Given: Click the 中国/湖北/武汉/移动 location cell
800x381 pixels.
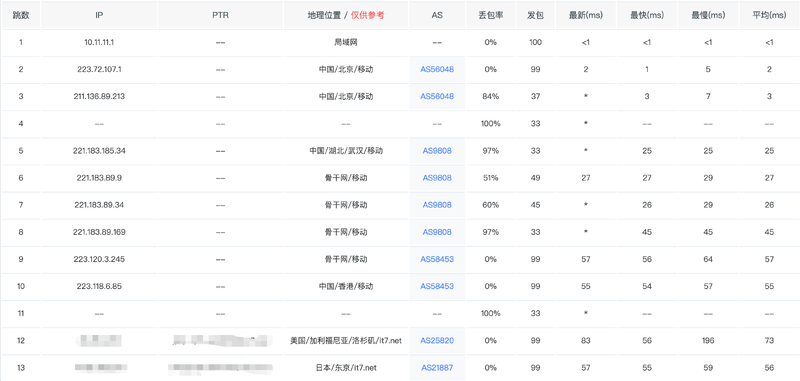Looking at the screenshot, I should [x=346, y=150].
